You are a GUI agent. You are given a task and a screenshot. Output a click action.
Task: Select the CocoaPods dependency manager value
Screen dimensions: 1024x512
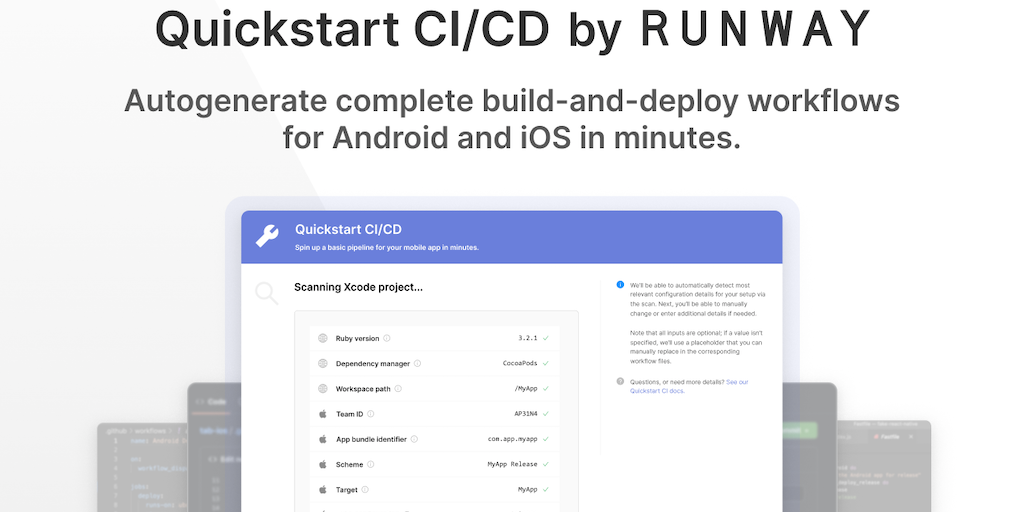(520, 363)
